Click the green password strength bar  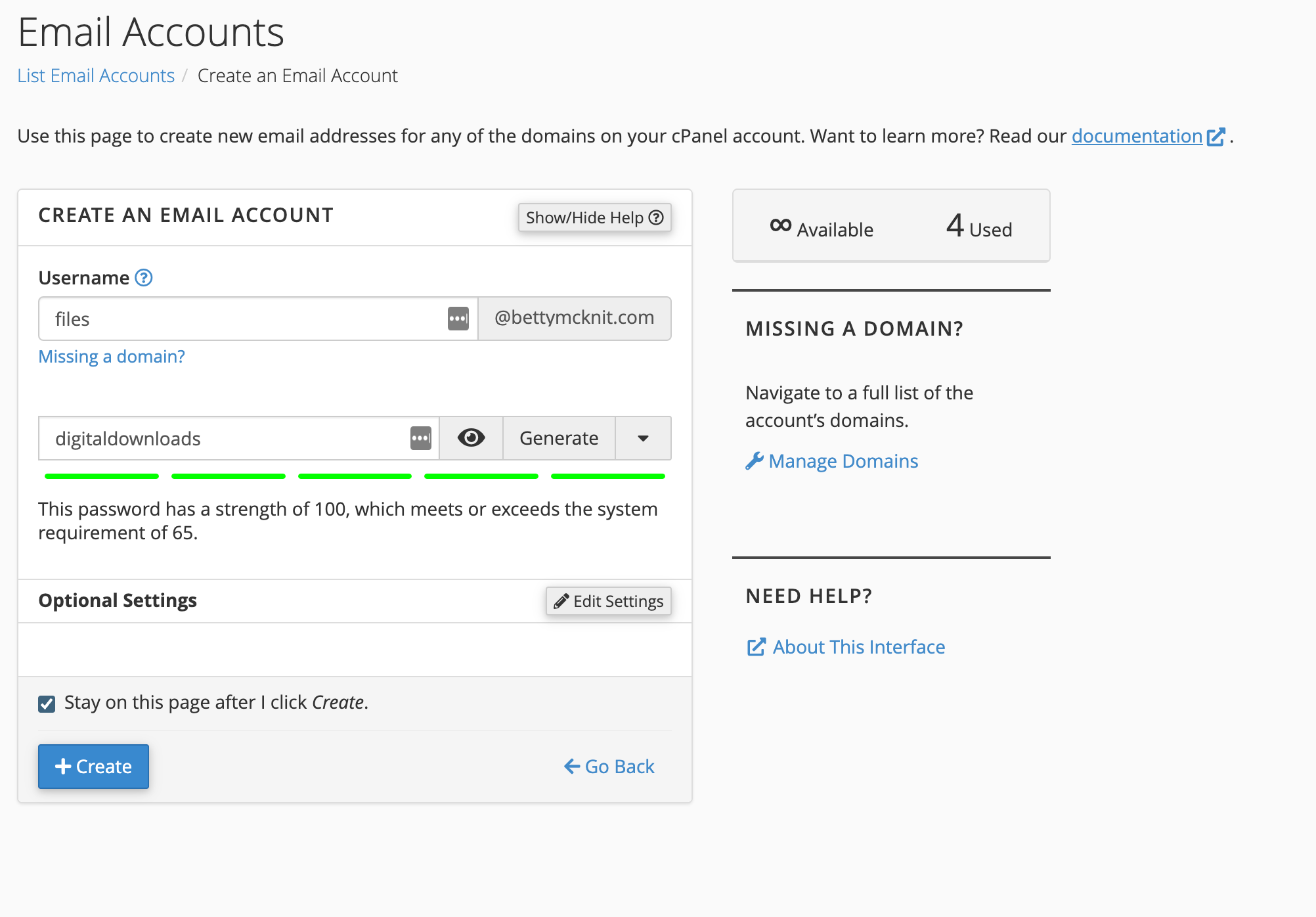[x=355, y=476]
